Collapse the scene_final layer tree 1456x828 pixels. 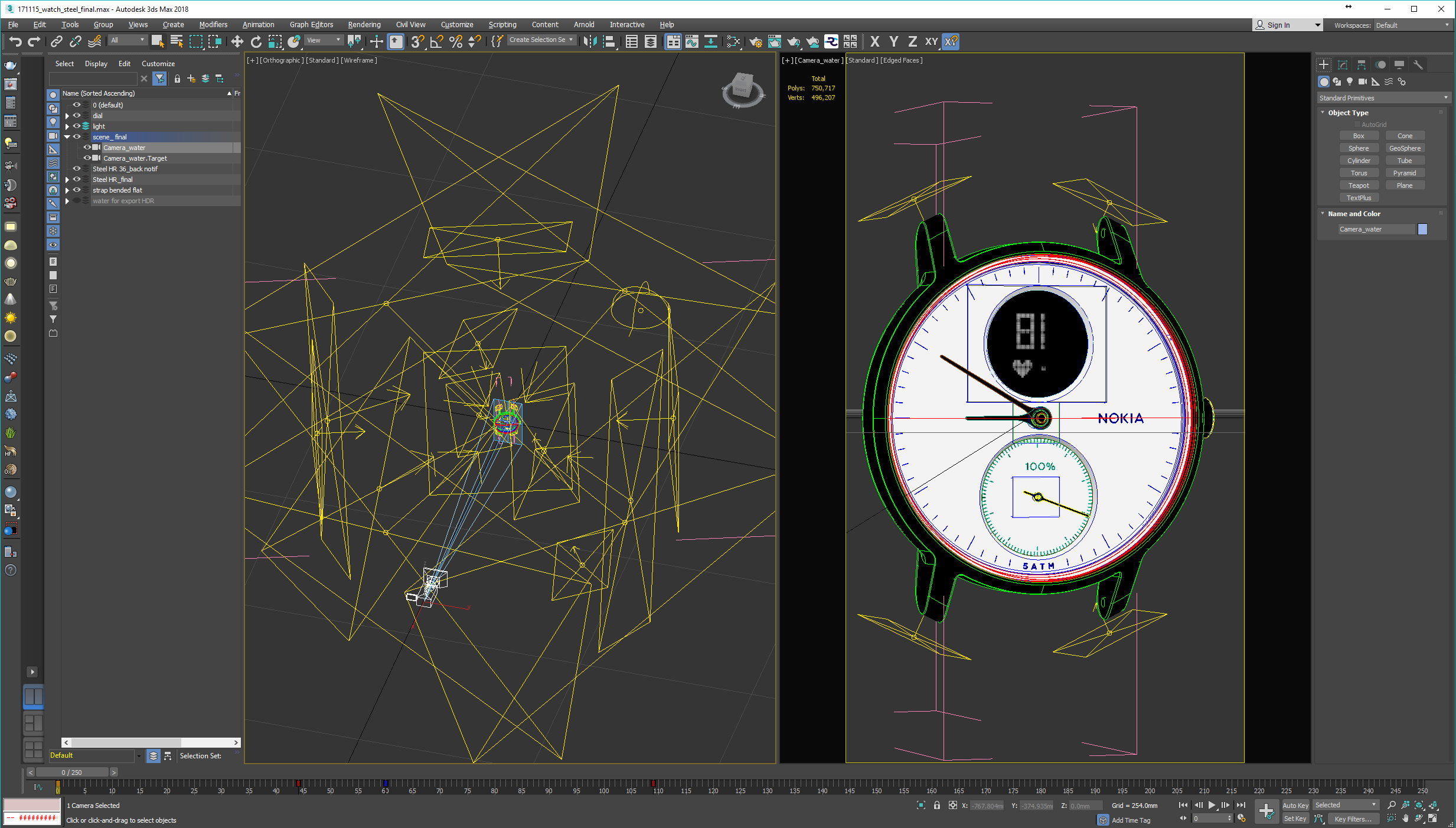67,137
